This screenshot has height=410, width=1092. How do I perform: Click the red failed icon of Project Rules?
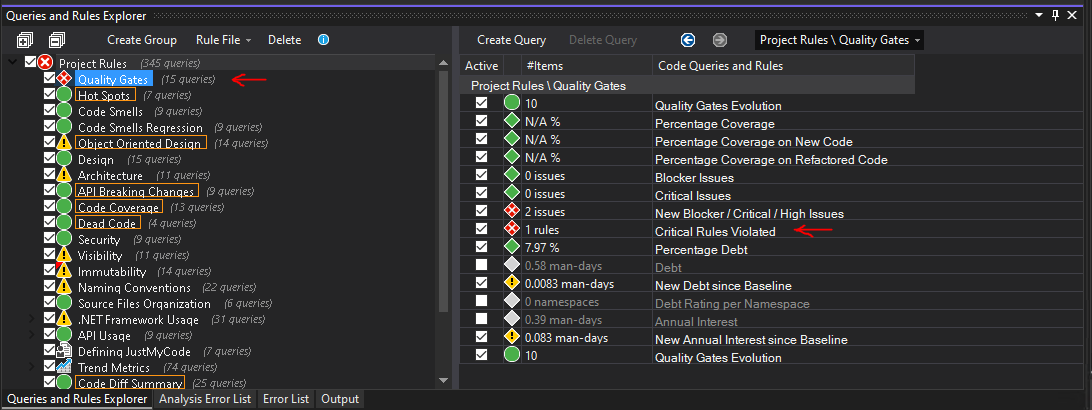(45, 63)
